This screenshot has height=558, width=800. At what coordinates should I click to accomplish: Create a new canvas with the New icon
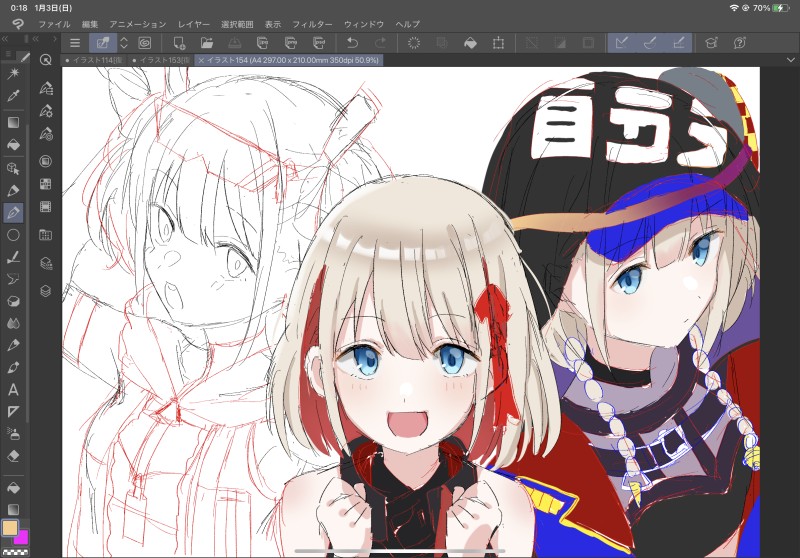(x=179, y=43)
